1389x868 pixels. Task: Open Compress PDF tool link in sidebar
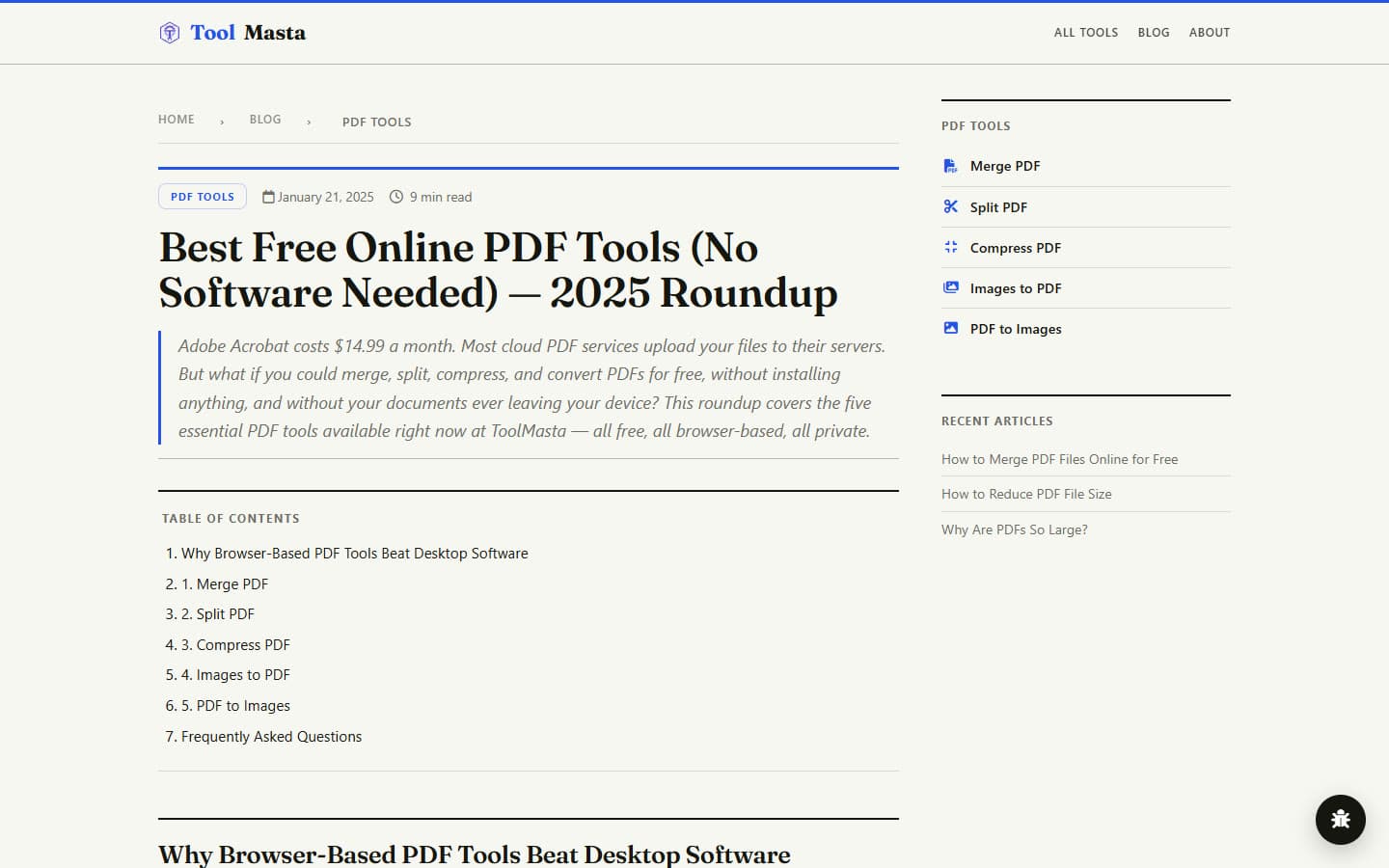click(x=1016, y=248)
